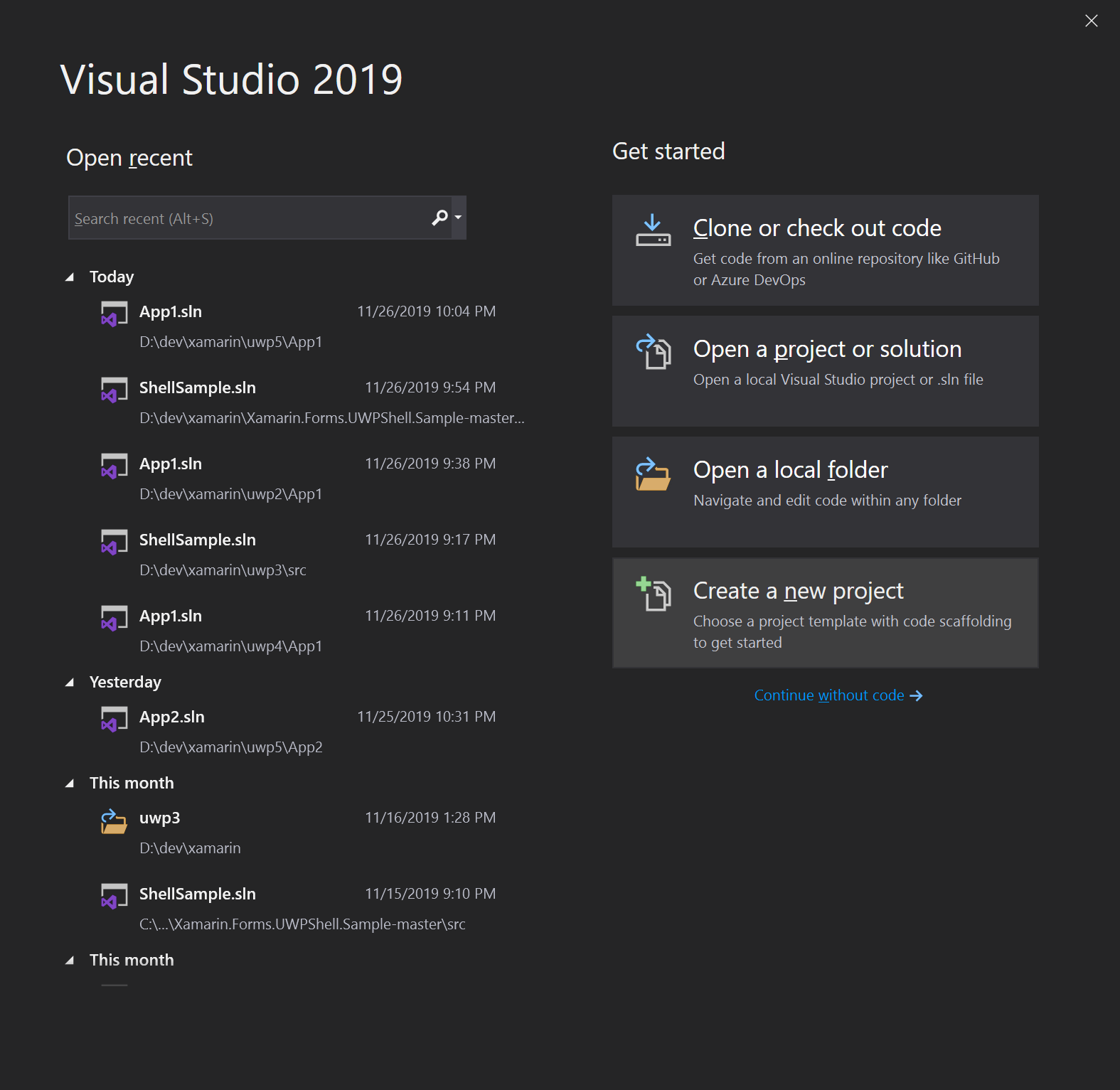This screenshot has height=1090, width=1120.
Task: Click the uwp3 folder icon in recent list
Action: click(114, 821)
